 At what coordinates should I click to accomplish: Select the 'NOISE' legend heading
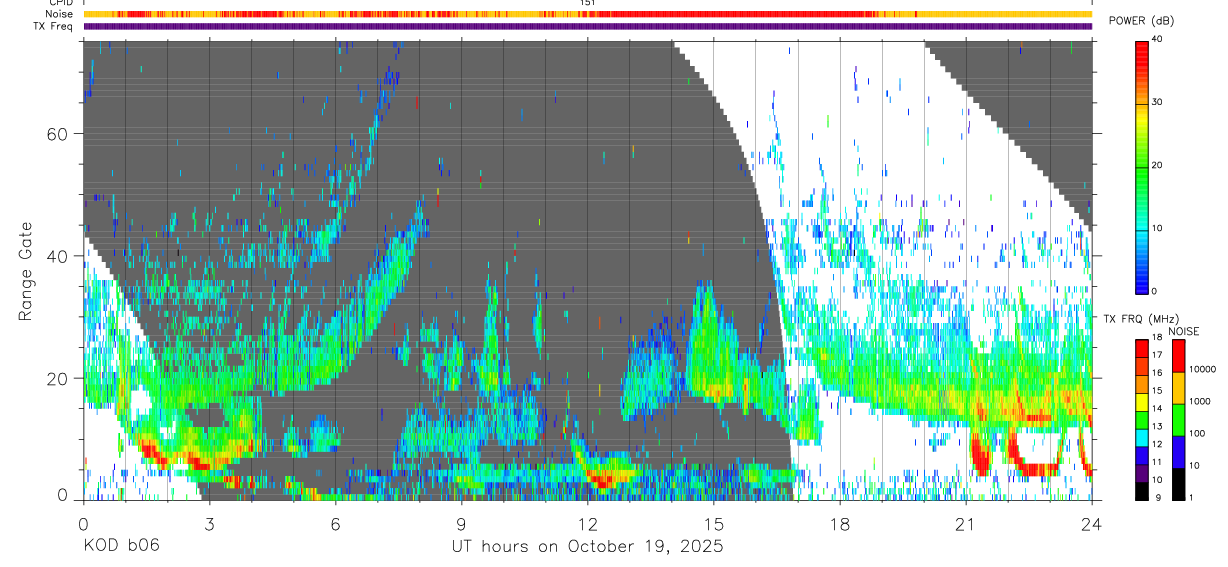1183,332
